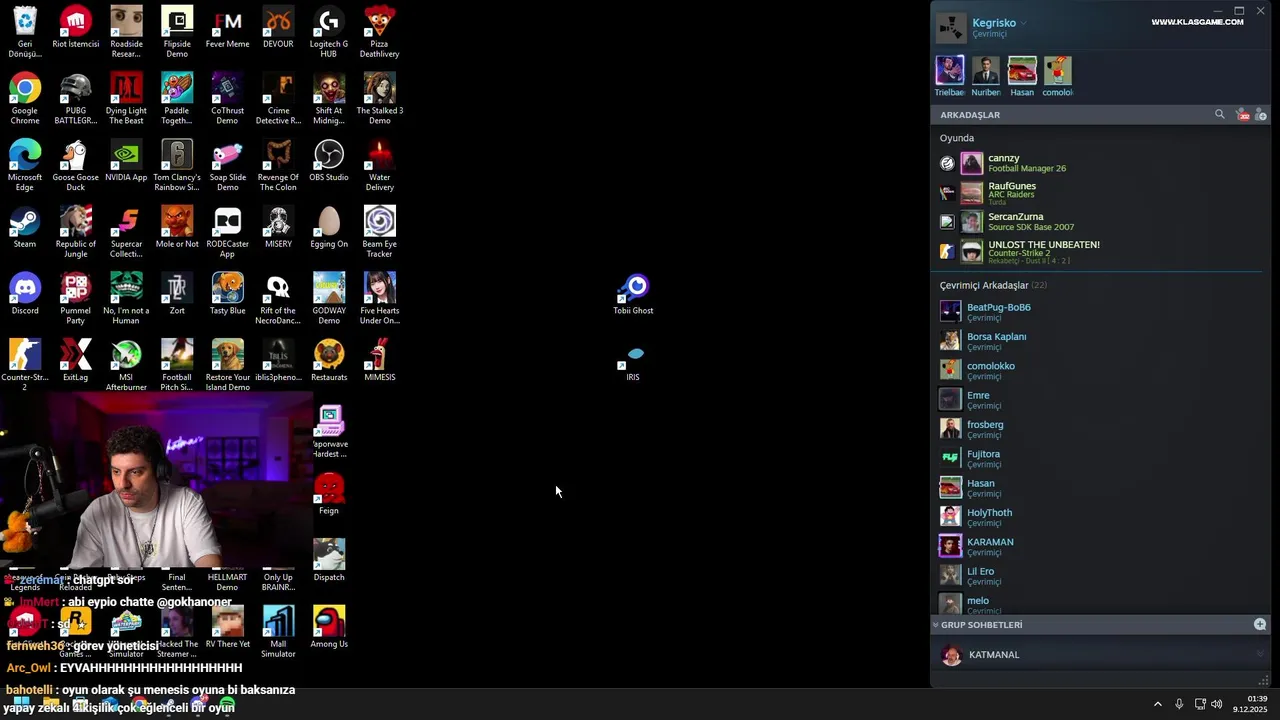1280x720 pixels.
Task: Open the taskbar volume control
Action: (x=1217, y=704)
